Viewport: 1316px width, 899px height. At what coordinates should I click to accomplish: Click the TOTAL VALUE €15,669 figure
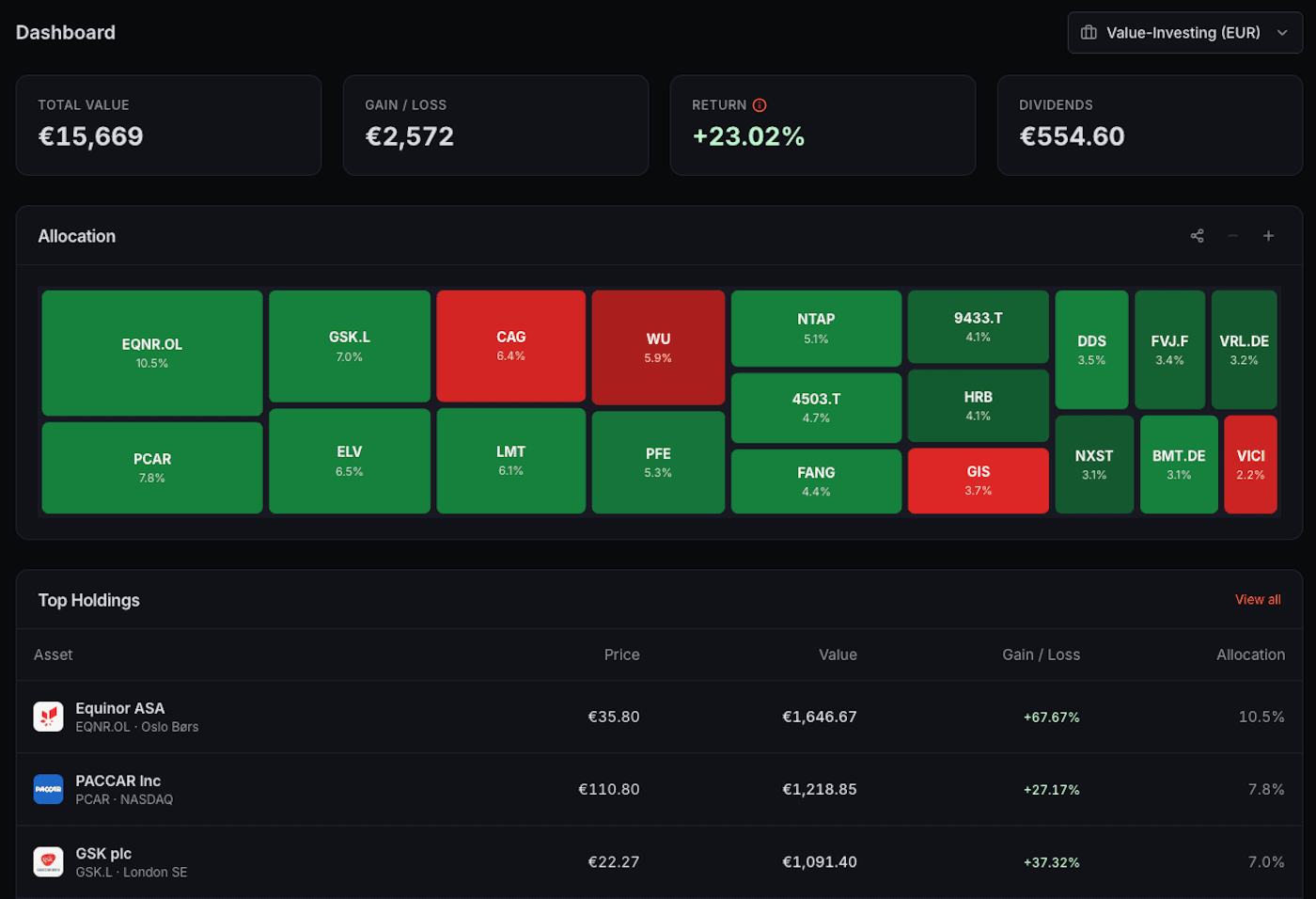[91, 136]
